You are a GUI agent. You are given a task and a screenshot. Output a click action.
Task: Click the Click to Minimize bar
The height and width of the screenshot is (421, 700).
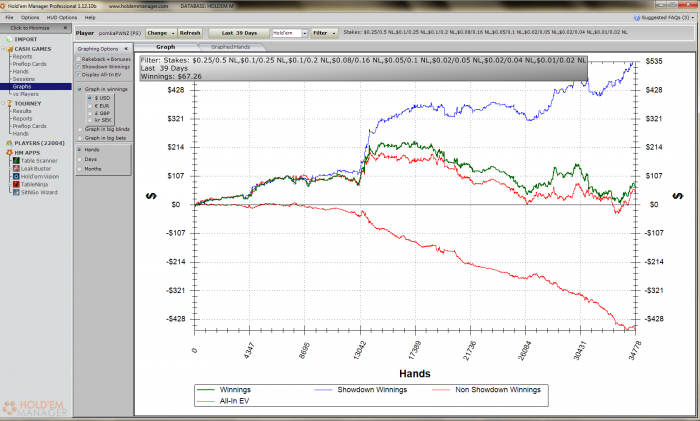36,28
